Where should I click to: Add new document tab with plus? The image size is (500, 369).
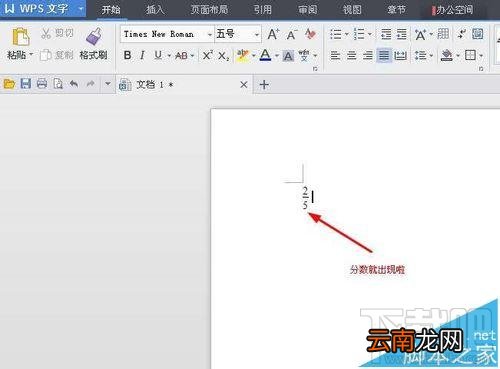pos(264,84)
